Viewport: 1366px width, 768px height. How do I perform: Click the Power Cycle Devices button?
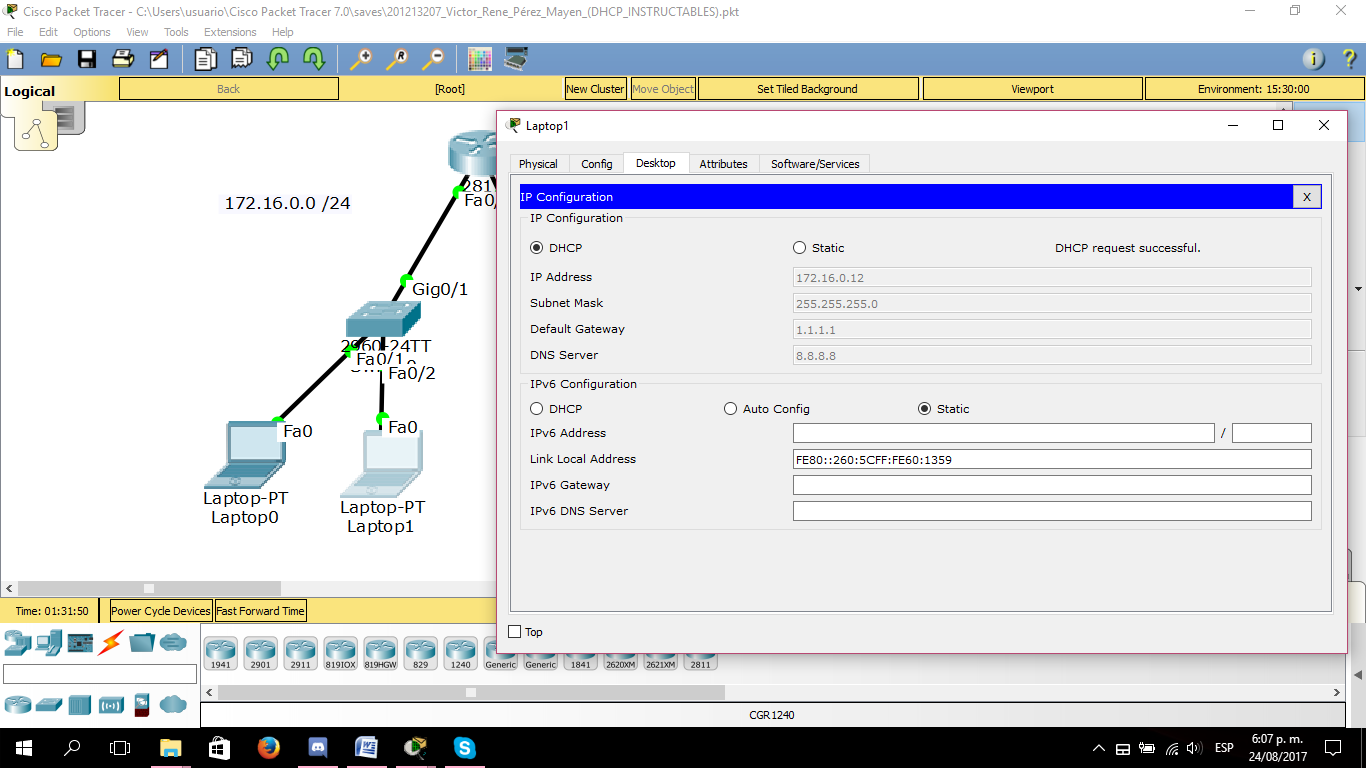(x=160, y=610)
